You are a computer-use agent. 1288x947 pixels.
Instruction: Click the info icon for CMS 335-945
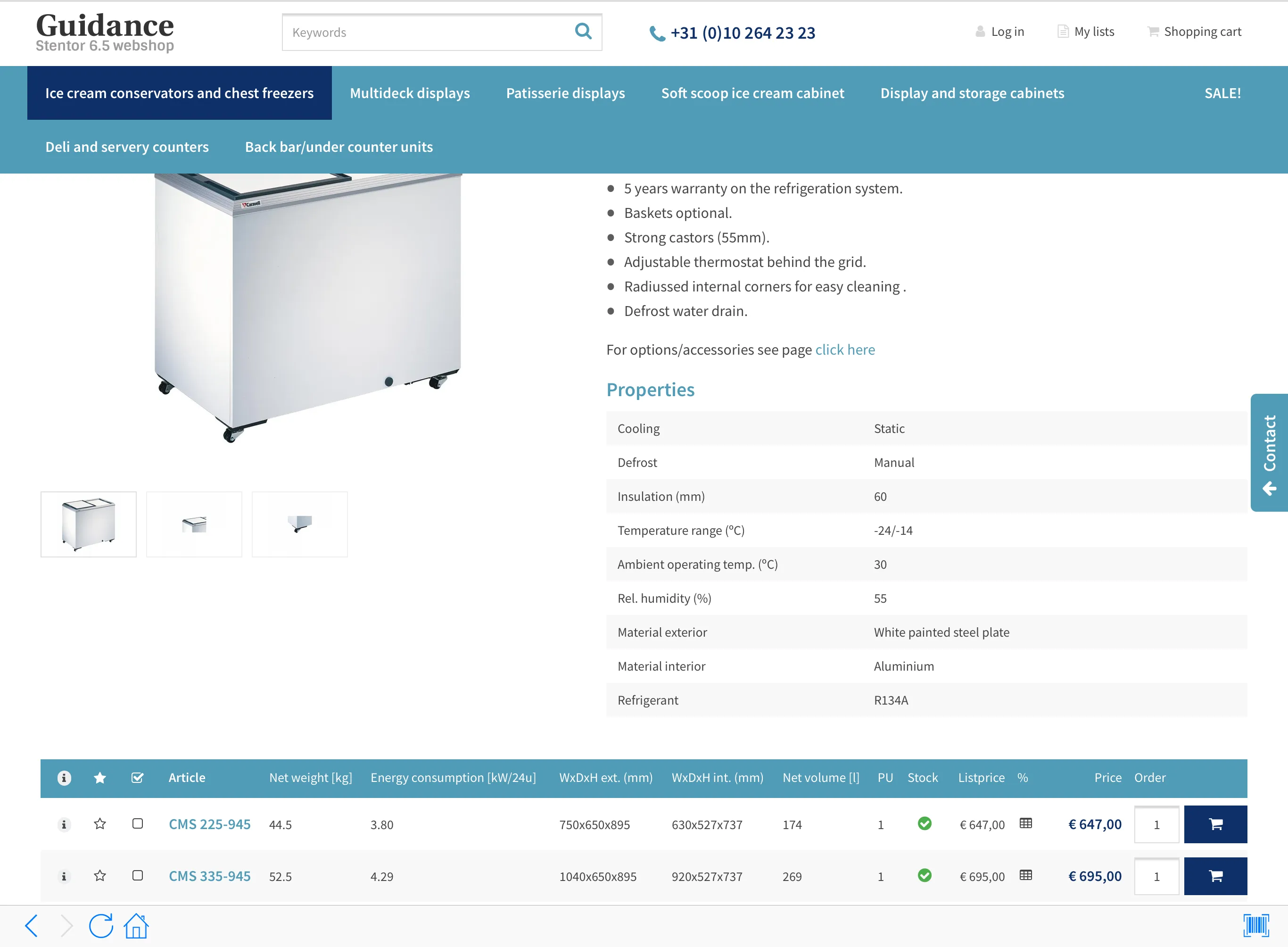(x=64, y=876)
